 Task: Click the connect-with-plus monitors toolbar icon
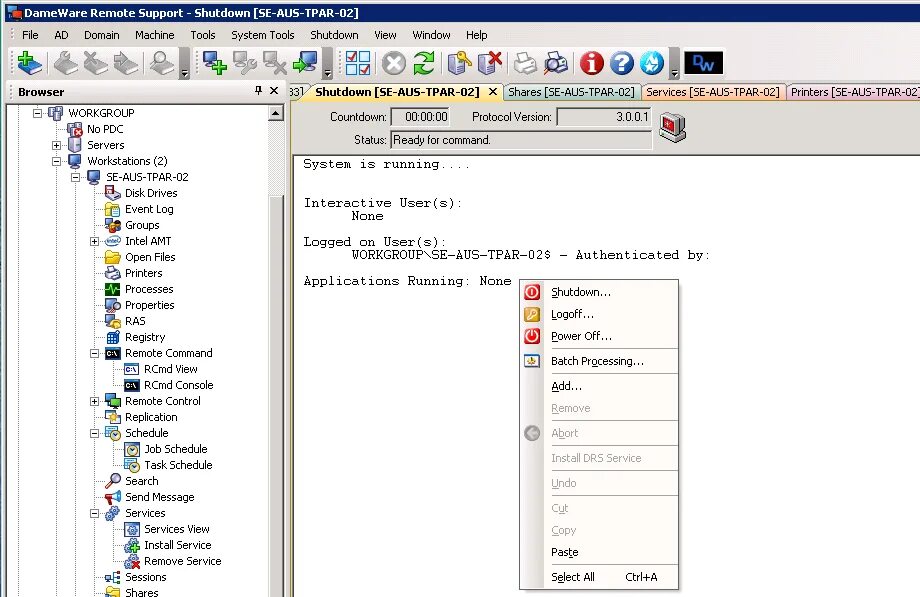click(215, 63)
